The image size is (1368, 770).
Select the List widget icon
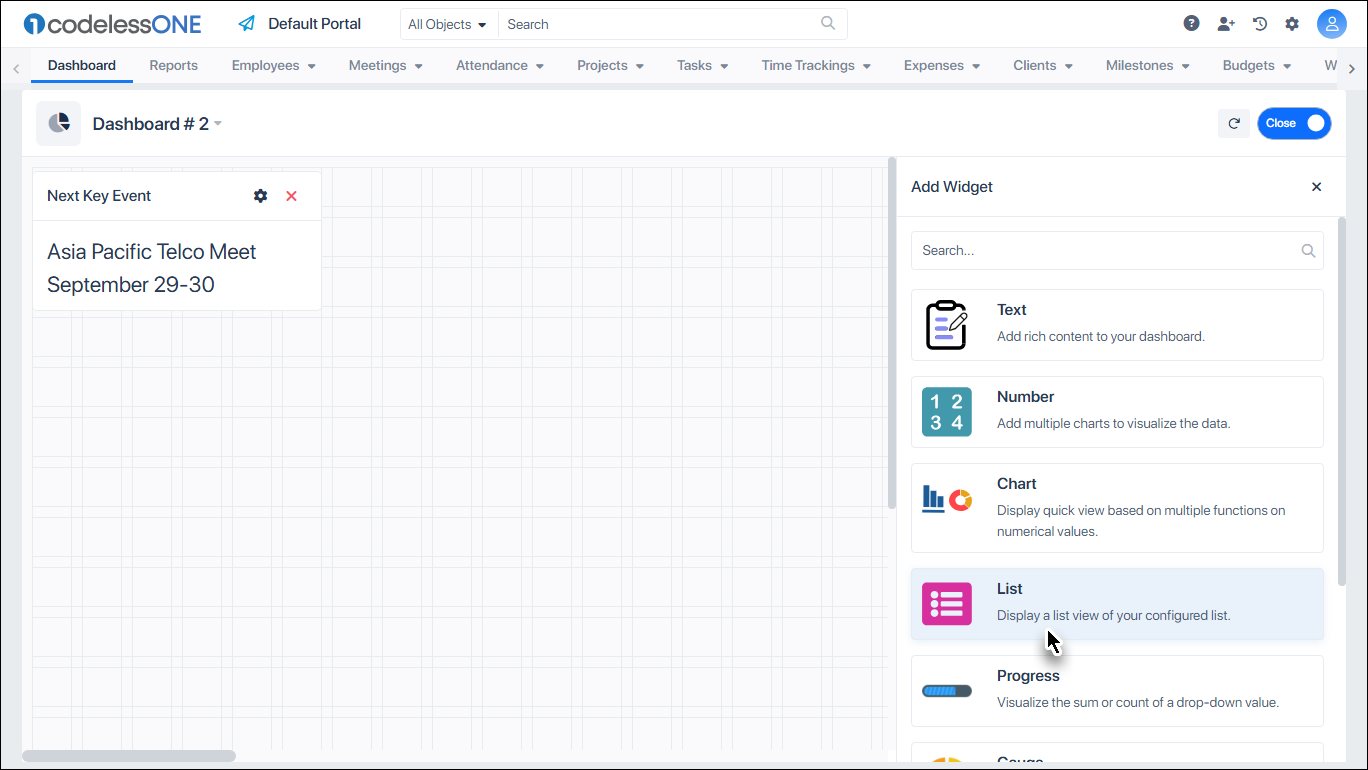click(x=946, y=603)
